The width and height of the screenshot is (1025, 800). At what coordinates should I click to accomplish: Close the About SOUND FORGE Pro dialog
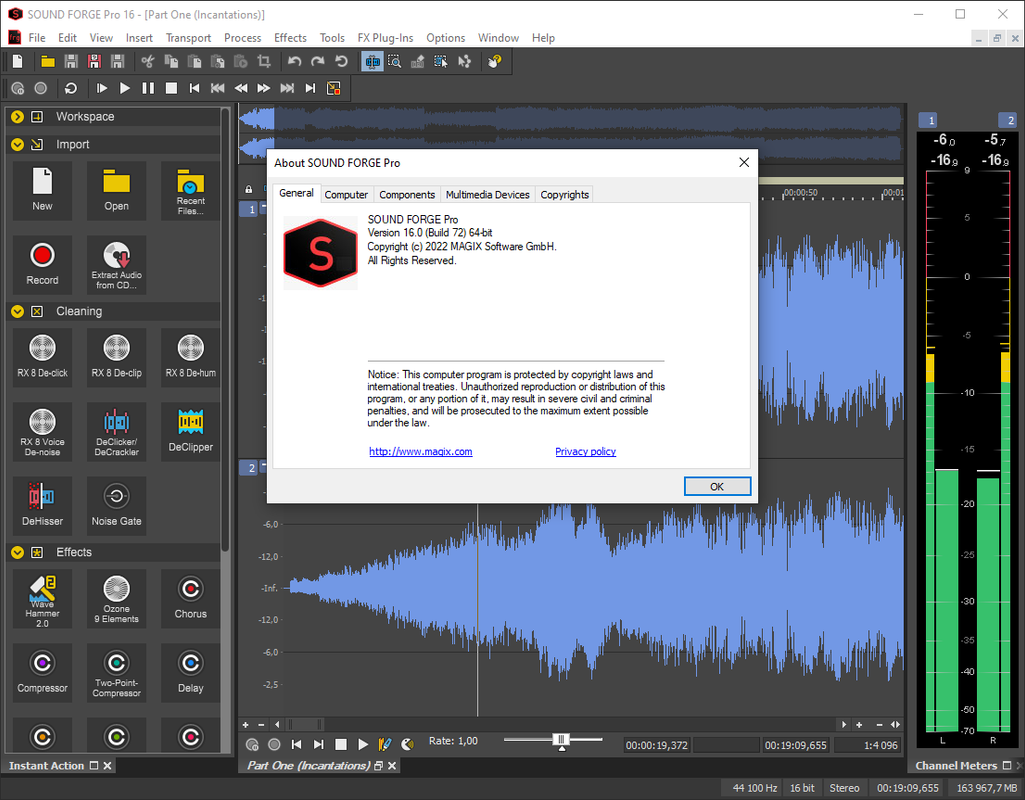click(x=744, y=162)
